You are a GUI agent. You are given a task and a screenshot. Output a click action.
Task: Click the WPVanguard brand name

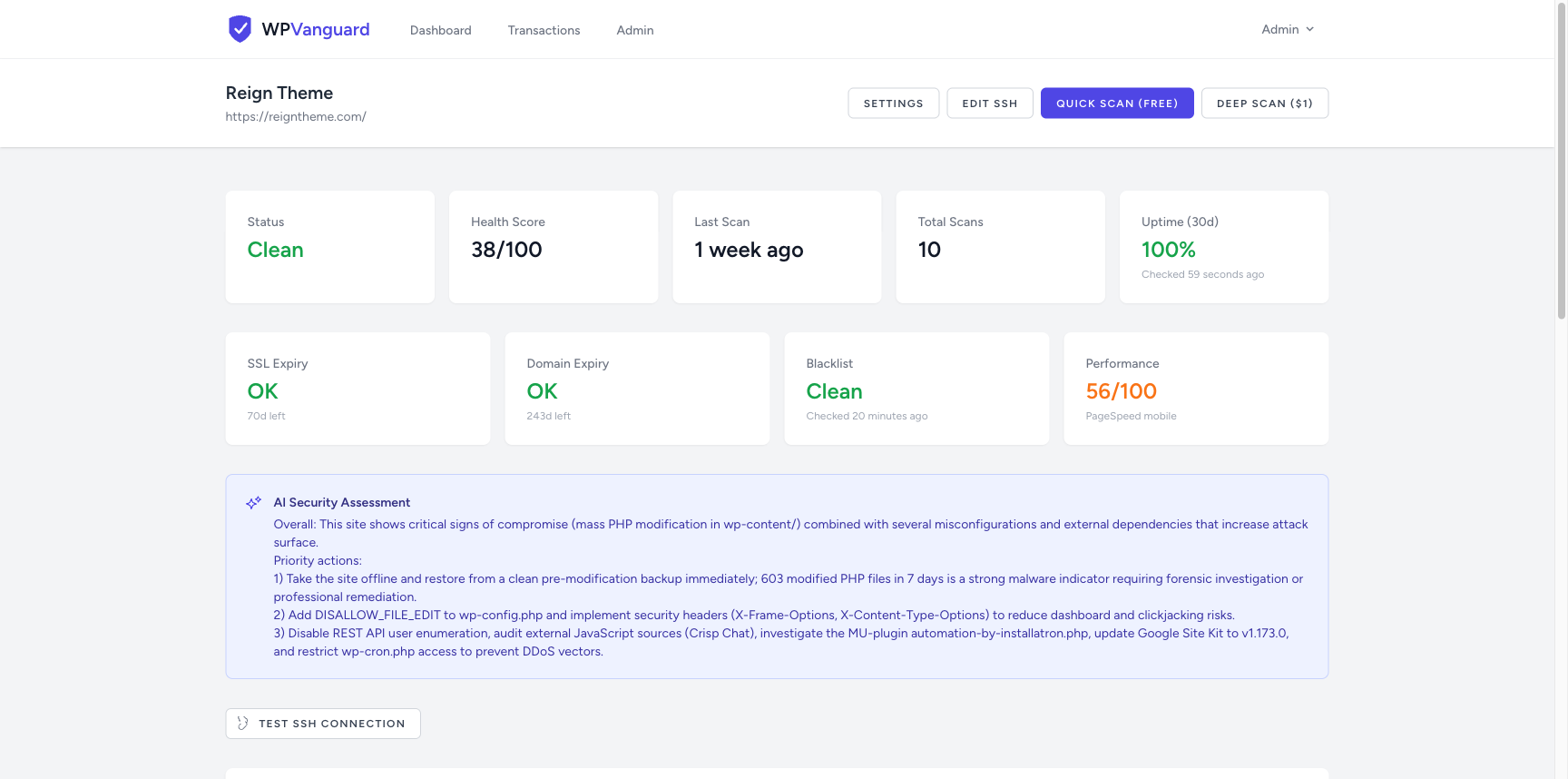[316, 29]
